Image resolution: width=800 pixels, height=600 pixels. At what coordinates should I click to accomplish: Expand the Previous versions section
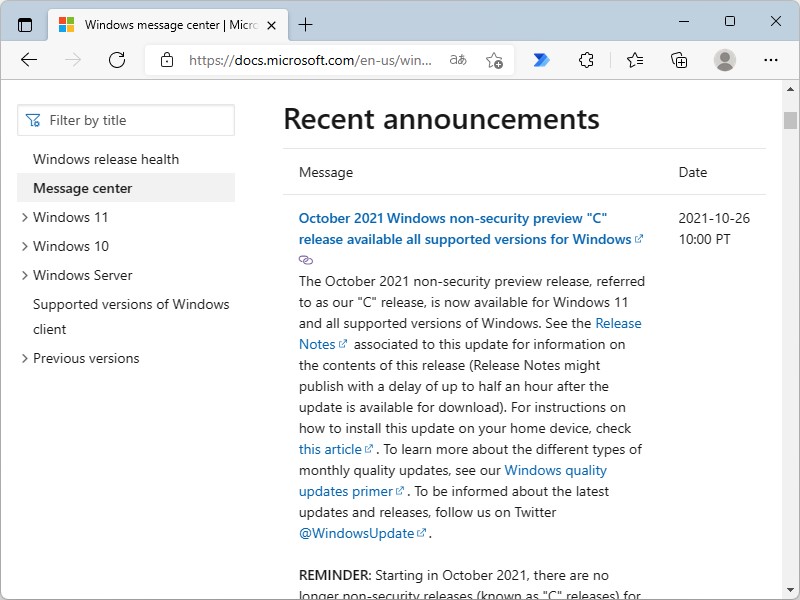pyautogui.click(x=24, y=358)
